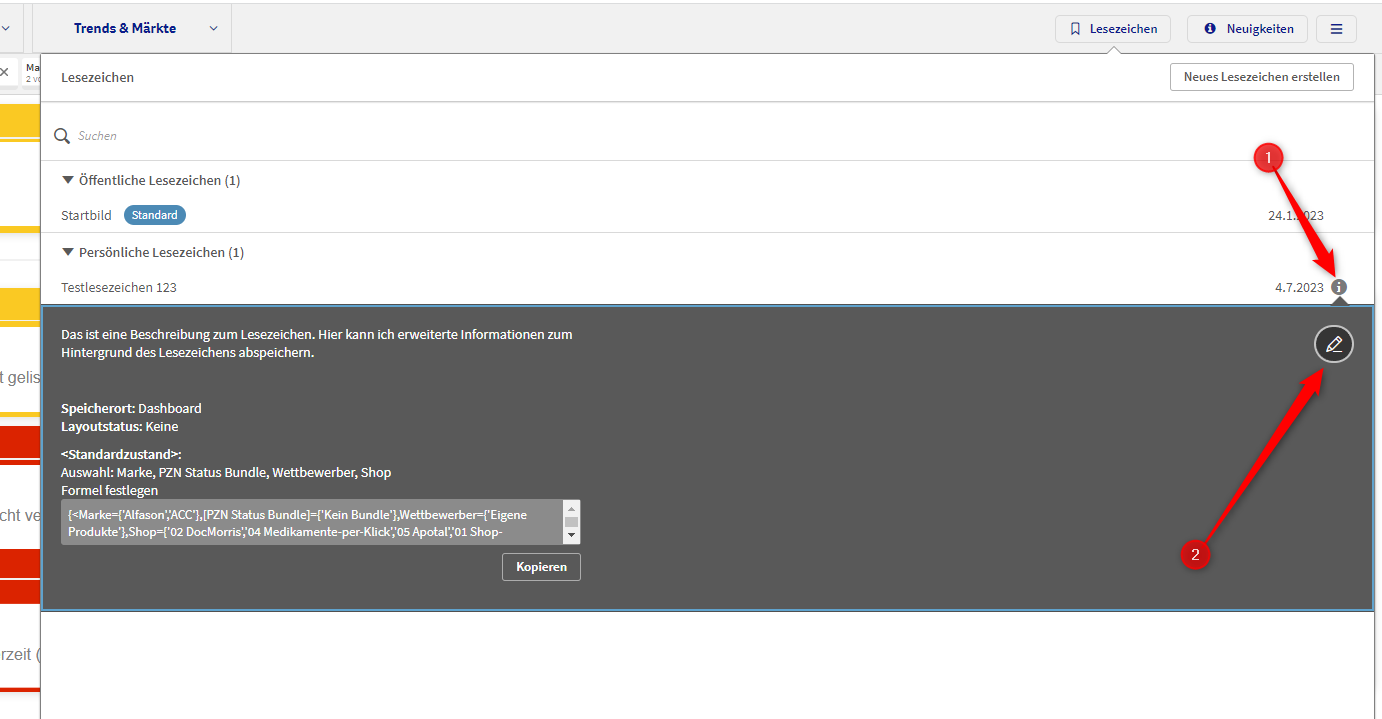Collapse the Öffentliche Lesezeichen section
Image resolution: width=1382 pixels, height=719 pixels.
[x=68, y=180]
